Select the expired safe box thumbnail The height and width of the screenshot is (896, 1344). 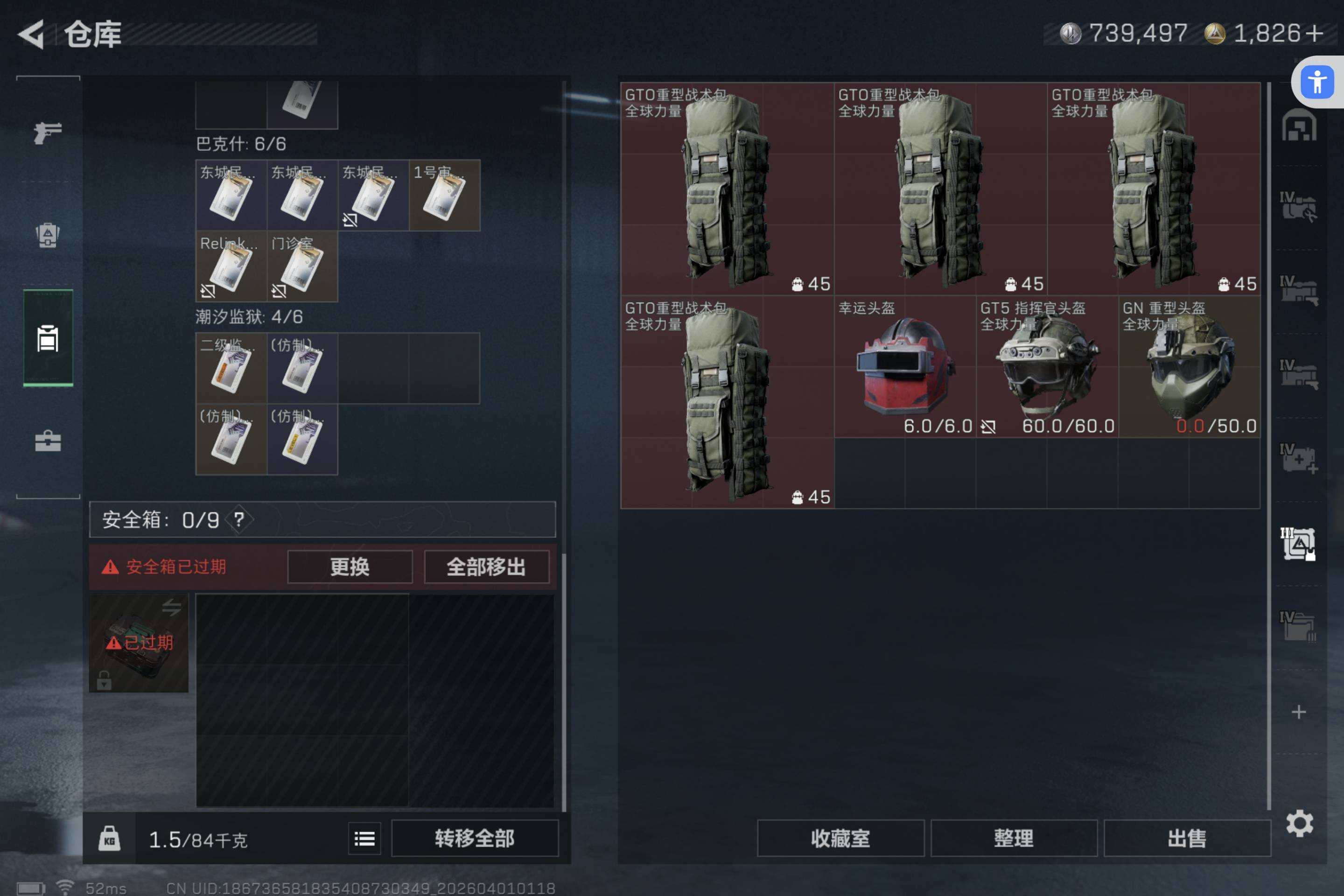pyautogui.click(x=139, y=643)
